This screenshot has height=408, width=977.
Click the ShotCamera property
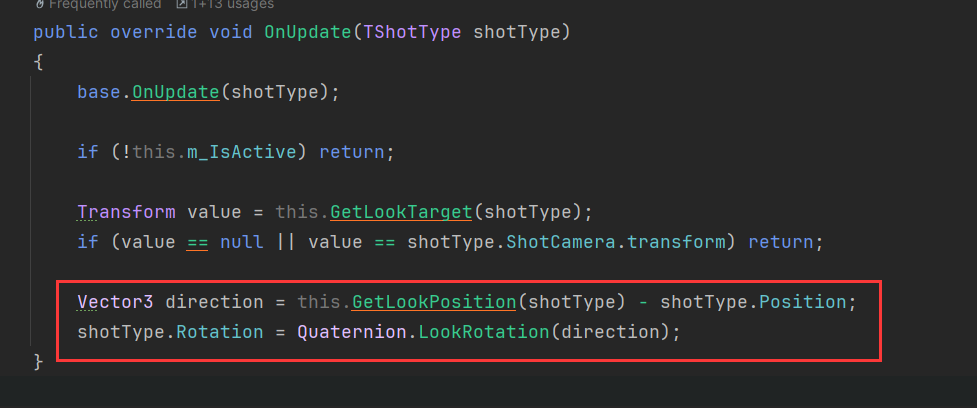[x=560, y=242]
